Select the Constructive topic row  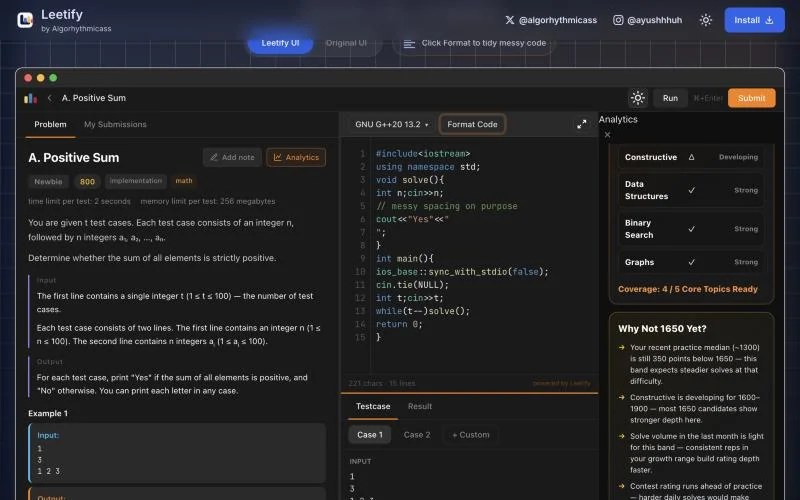tap(691, 157)
